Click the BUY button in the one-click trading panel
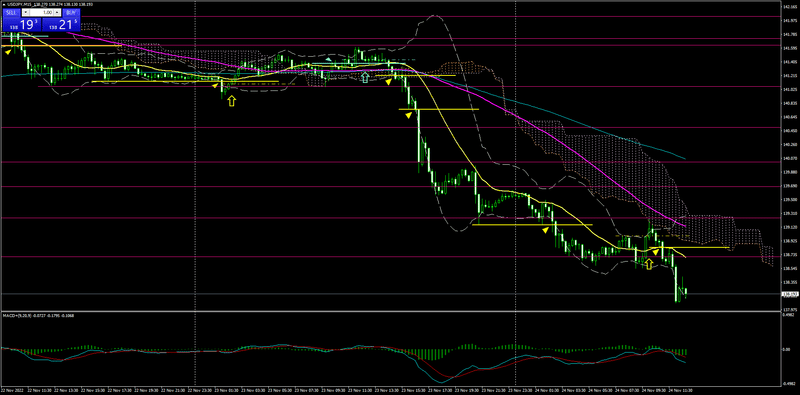Image resolution: width=800 pixels, height=395 pixels. pos(71,13)
